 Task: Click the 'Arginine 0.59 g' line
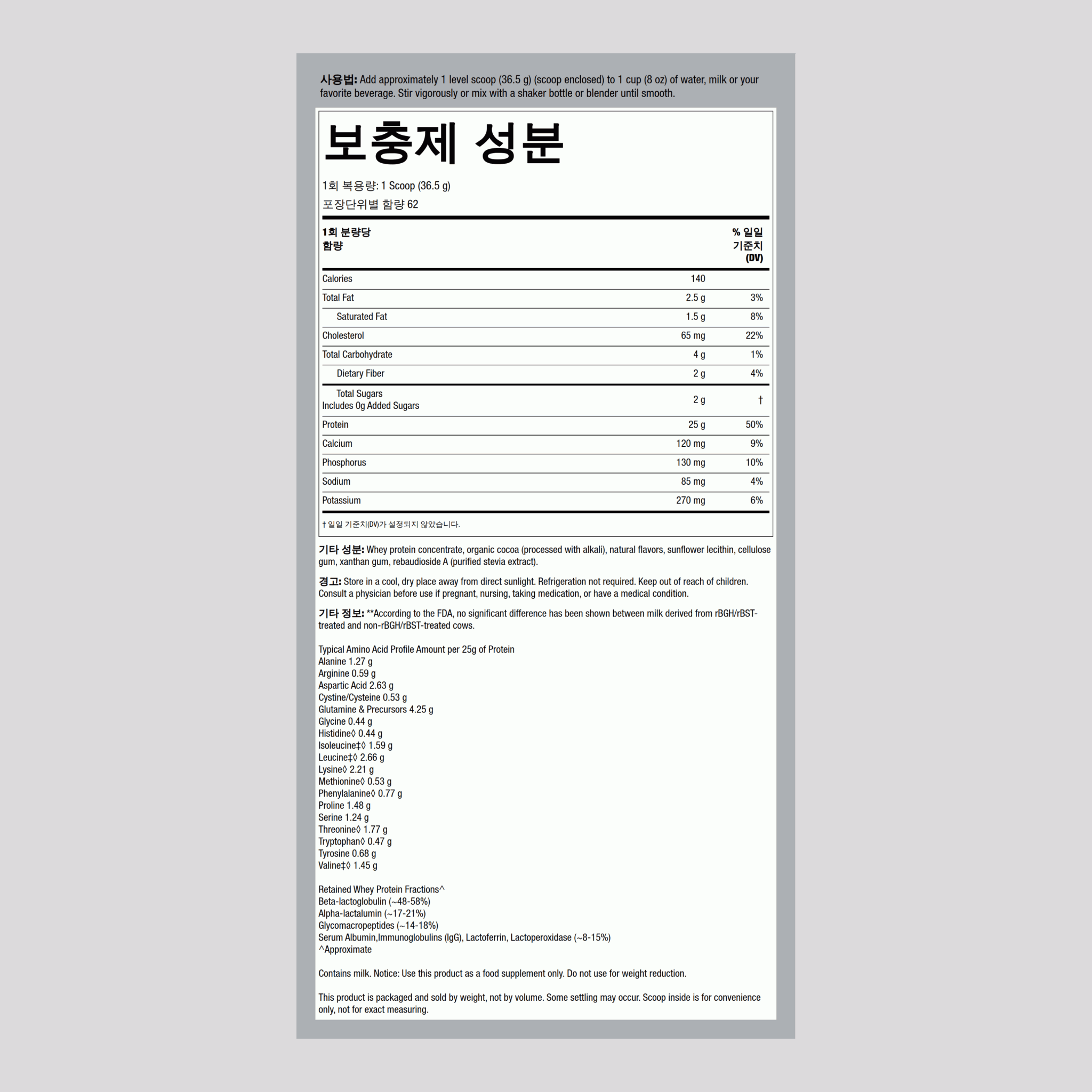tap(347, 674)
